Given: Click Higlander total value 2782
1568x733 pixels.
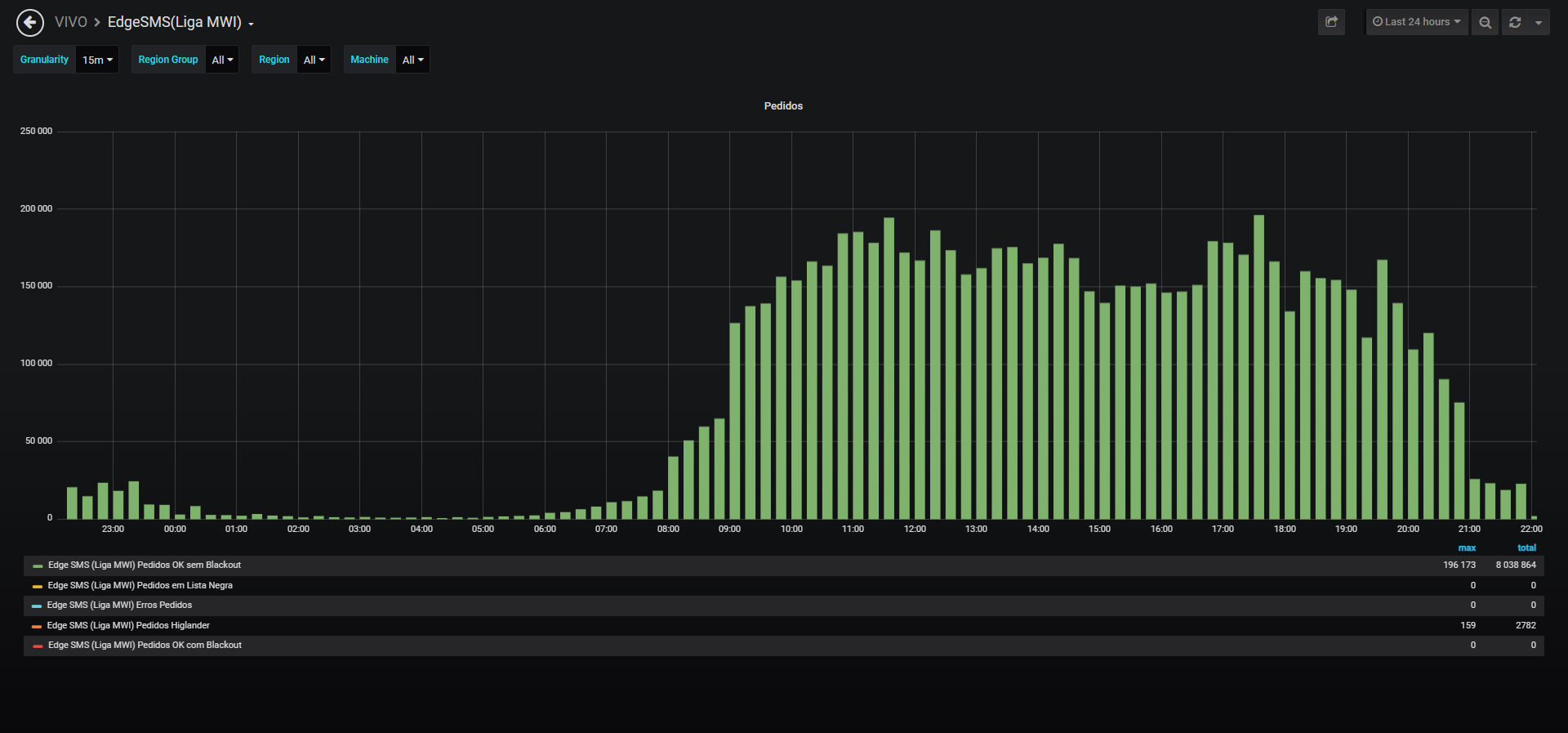Looking at the screenshot, I should point(1526,626).
